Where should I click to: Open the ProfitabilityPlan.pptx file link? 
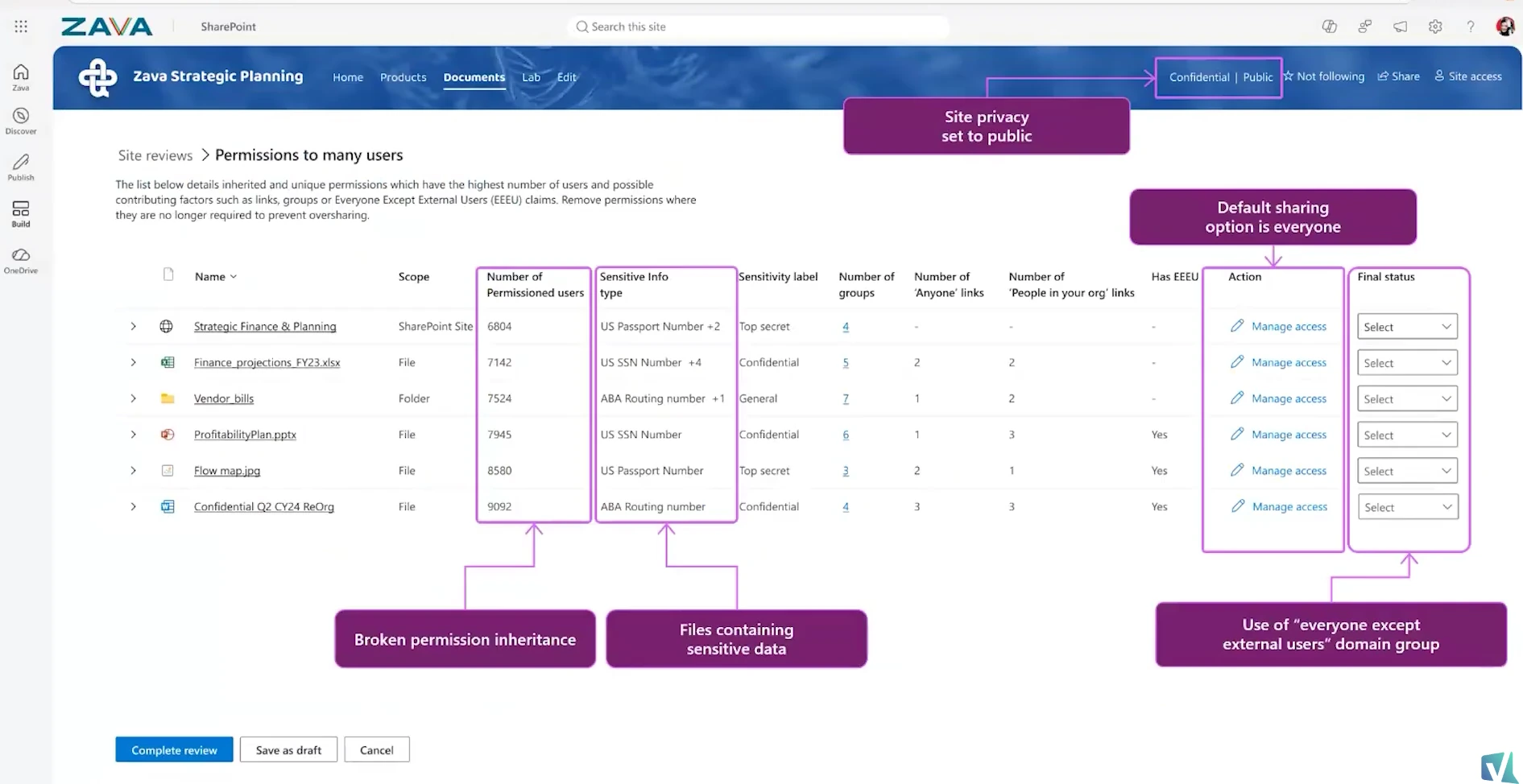pos(245,435)
